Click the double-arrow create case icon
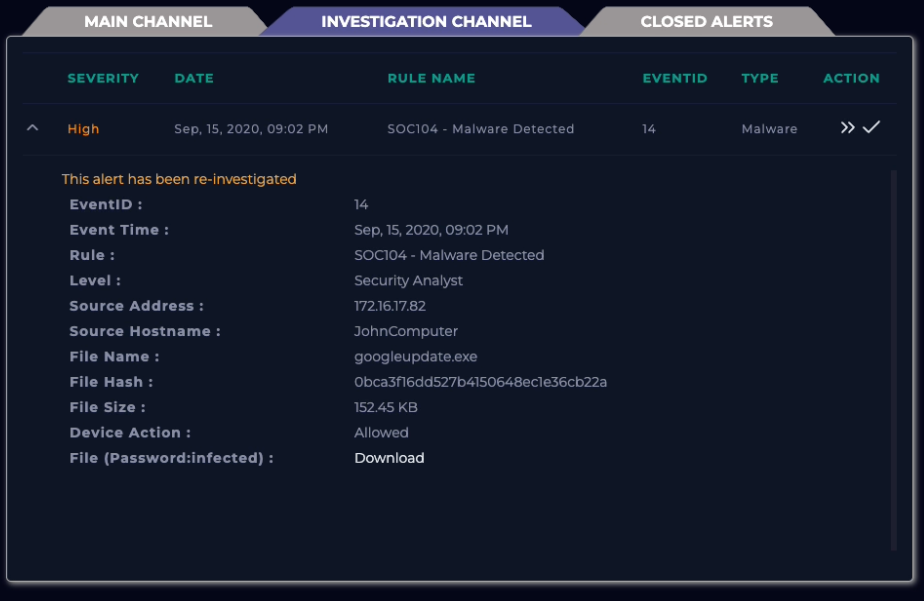 (x=848, y=128)
